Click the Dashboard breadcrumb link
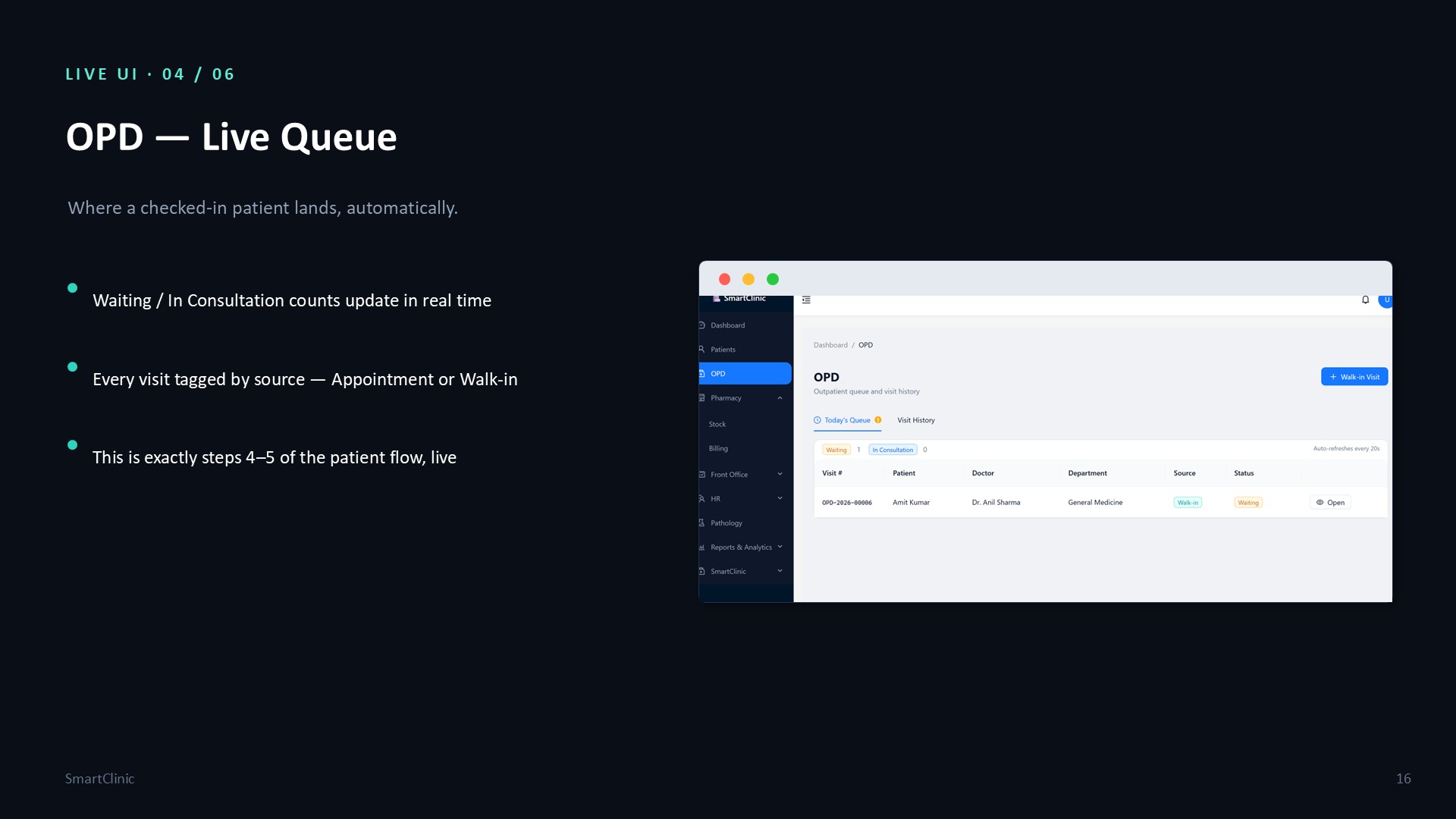The image size is (1456, 819). tap(830, 345)
